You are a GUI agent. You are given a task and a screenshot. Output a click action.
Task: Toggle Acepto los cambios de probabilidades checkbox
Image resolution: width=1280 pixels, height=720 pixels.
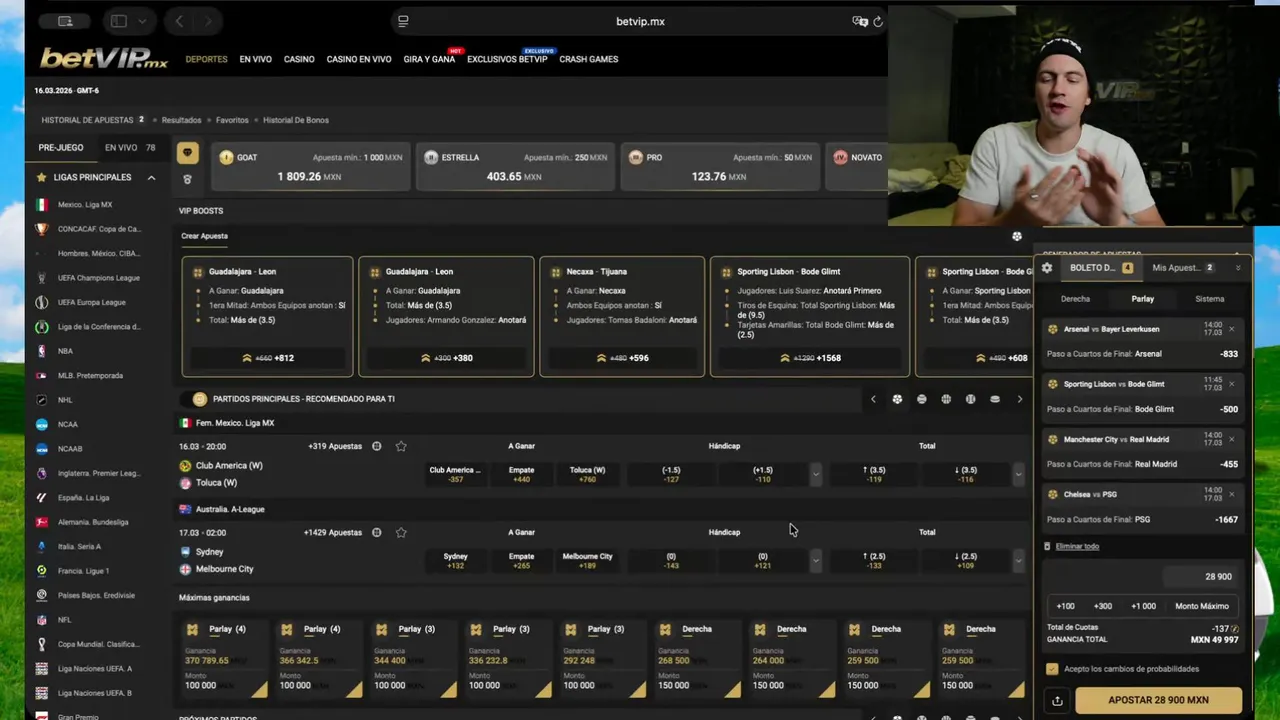point(1052,669)
